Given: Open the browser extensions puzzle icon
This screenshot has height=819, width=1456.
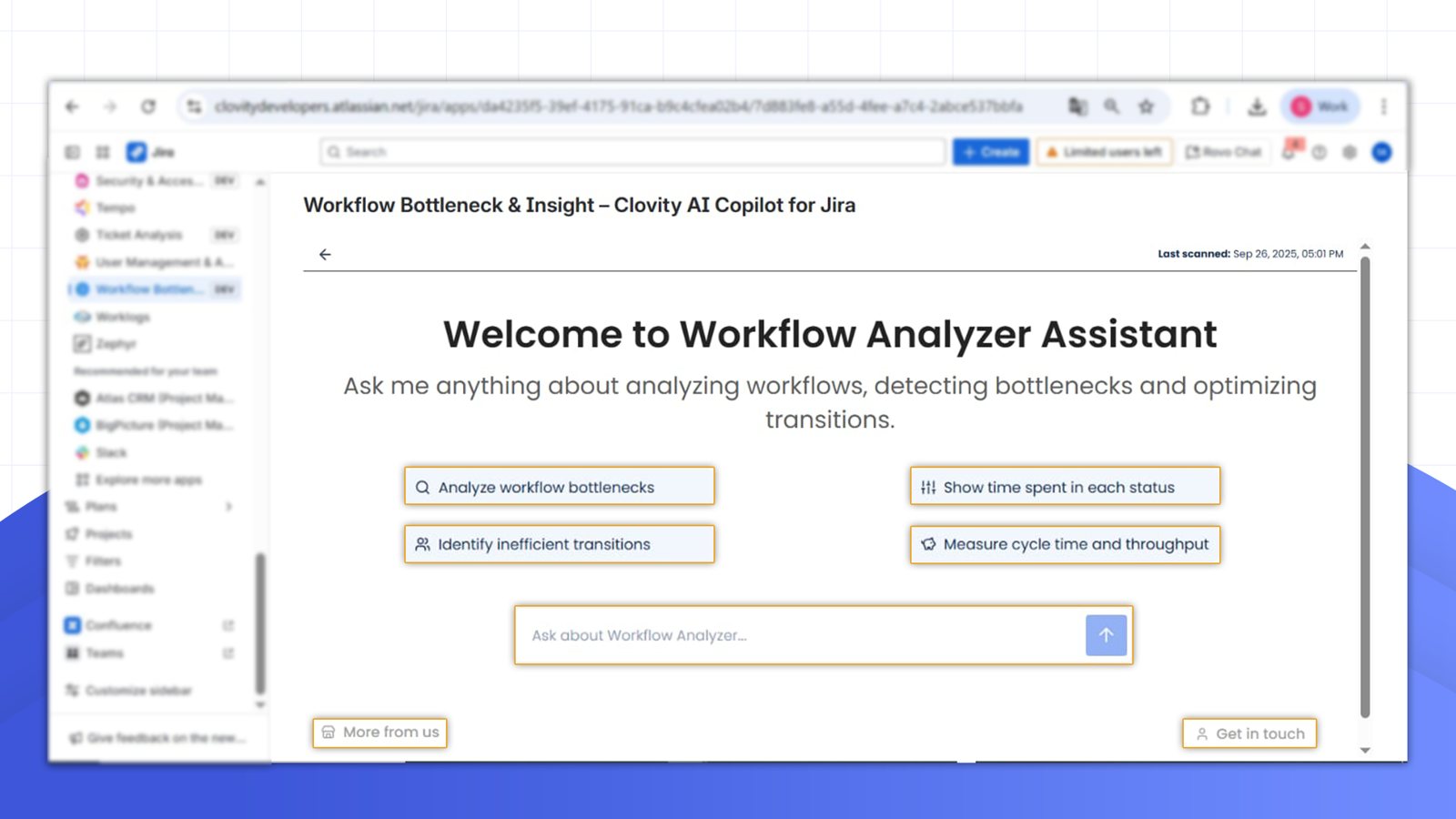Looking at the screenshot, I should [x=1200, y=106].
